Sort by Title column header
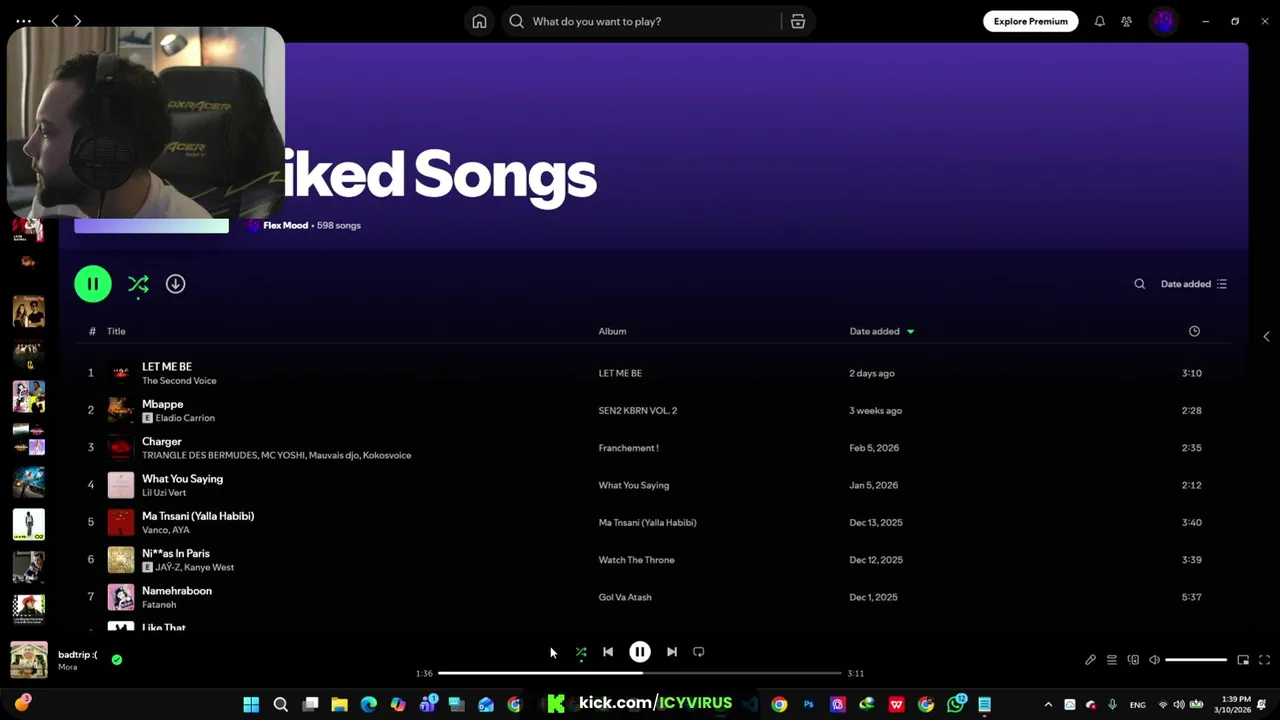This screenshot has width=1280, height=720. coord(116,331)
